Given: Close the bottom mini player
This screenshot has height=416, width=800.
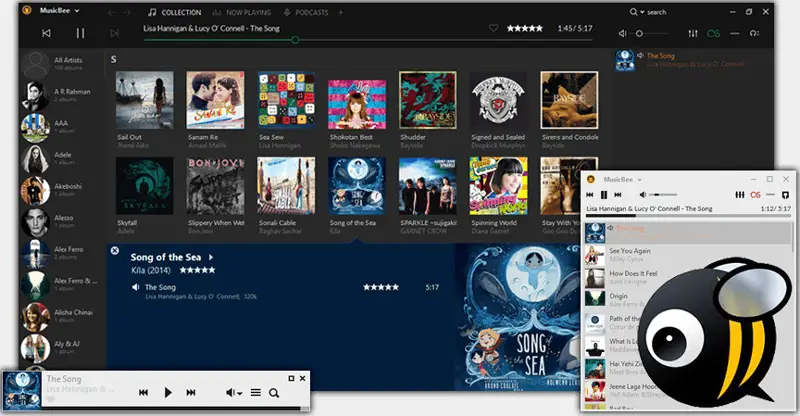Looking at the screenshot, I should 303,378.
